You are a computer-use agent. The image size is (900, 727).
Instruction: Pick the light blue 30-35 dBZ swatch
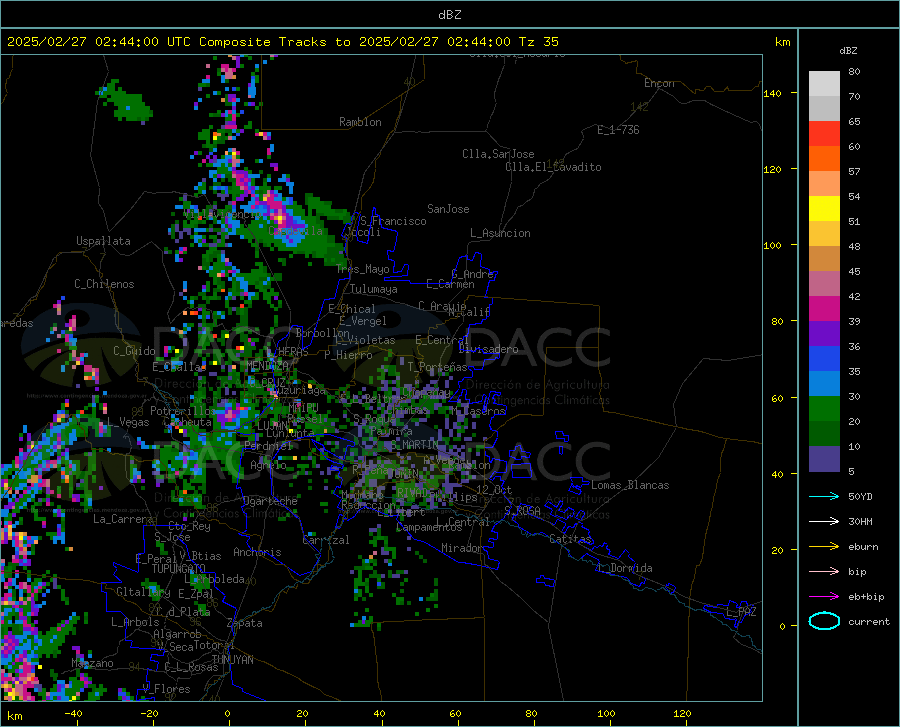[x=824, y=384]
